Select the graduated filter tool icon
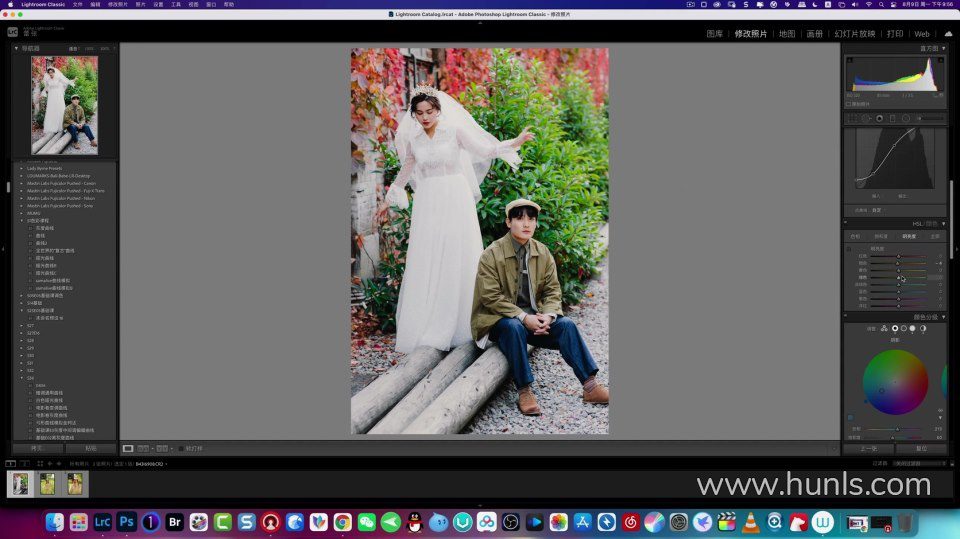 [892, 118]
